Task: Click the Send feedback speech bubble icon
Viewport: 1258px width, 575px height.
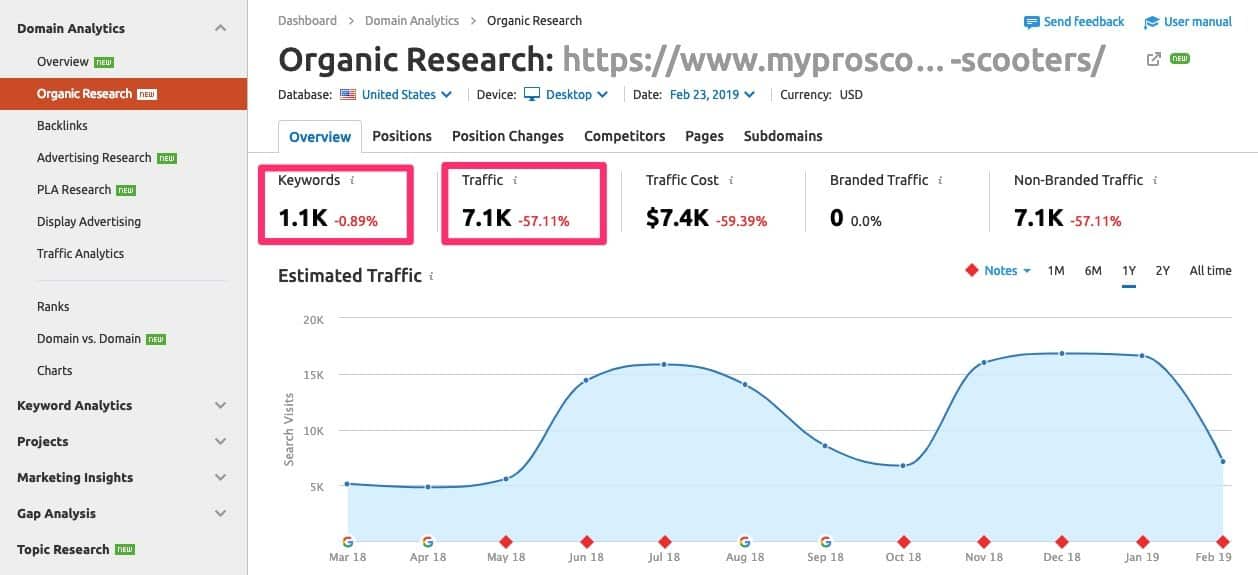Action: (1031, 22)
